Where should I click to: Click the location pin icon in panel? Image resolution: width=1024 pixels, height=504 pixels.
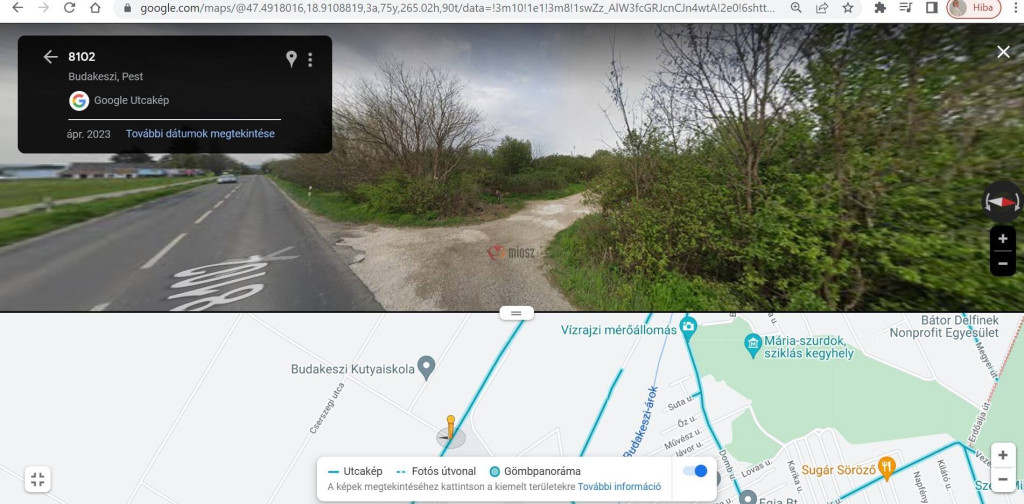click(x=291, y=59)
